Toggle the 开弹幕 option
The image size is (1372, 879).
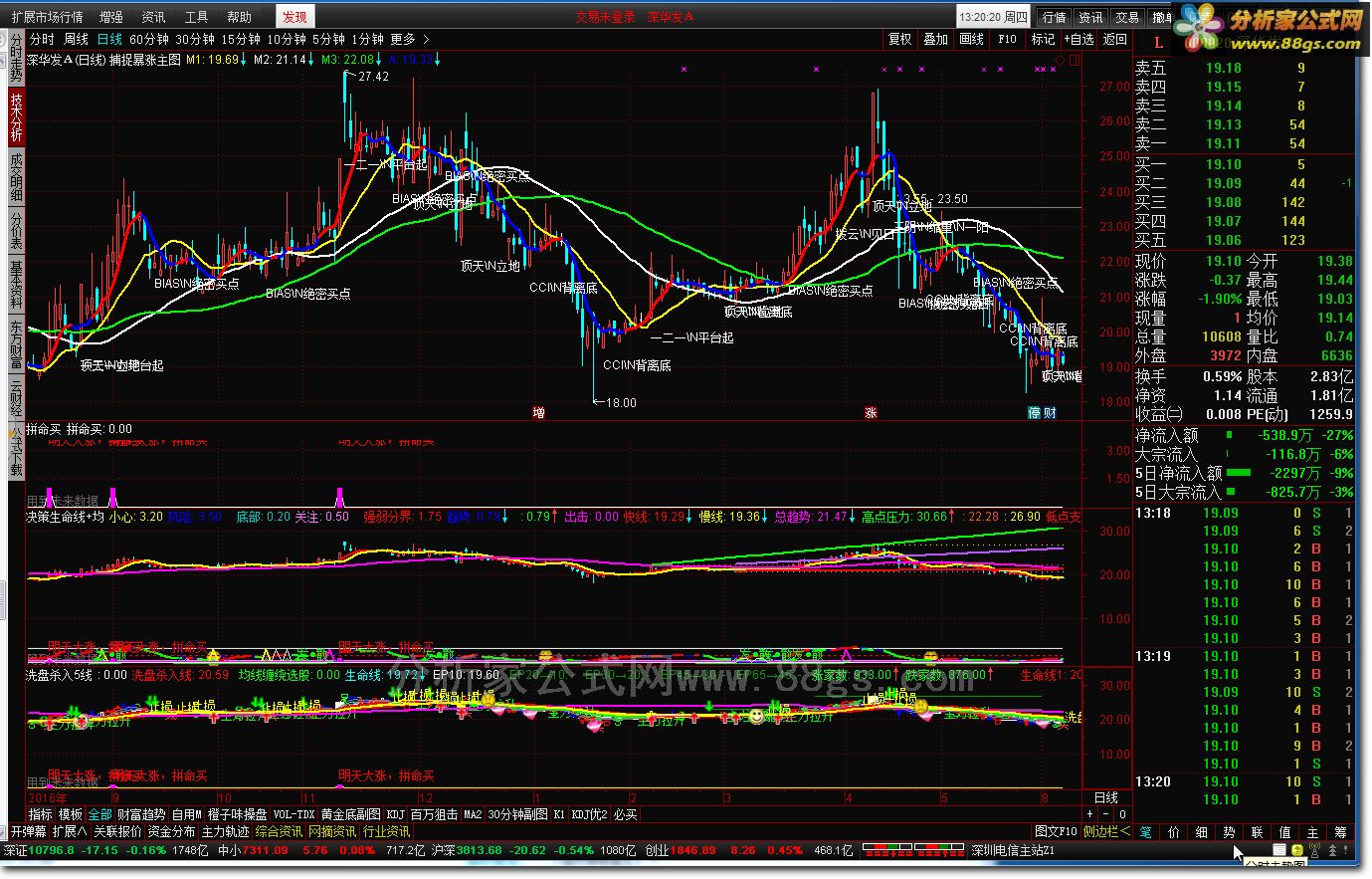coord(29,831)
